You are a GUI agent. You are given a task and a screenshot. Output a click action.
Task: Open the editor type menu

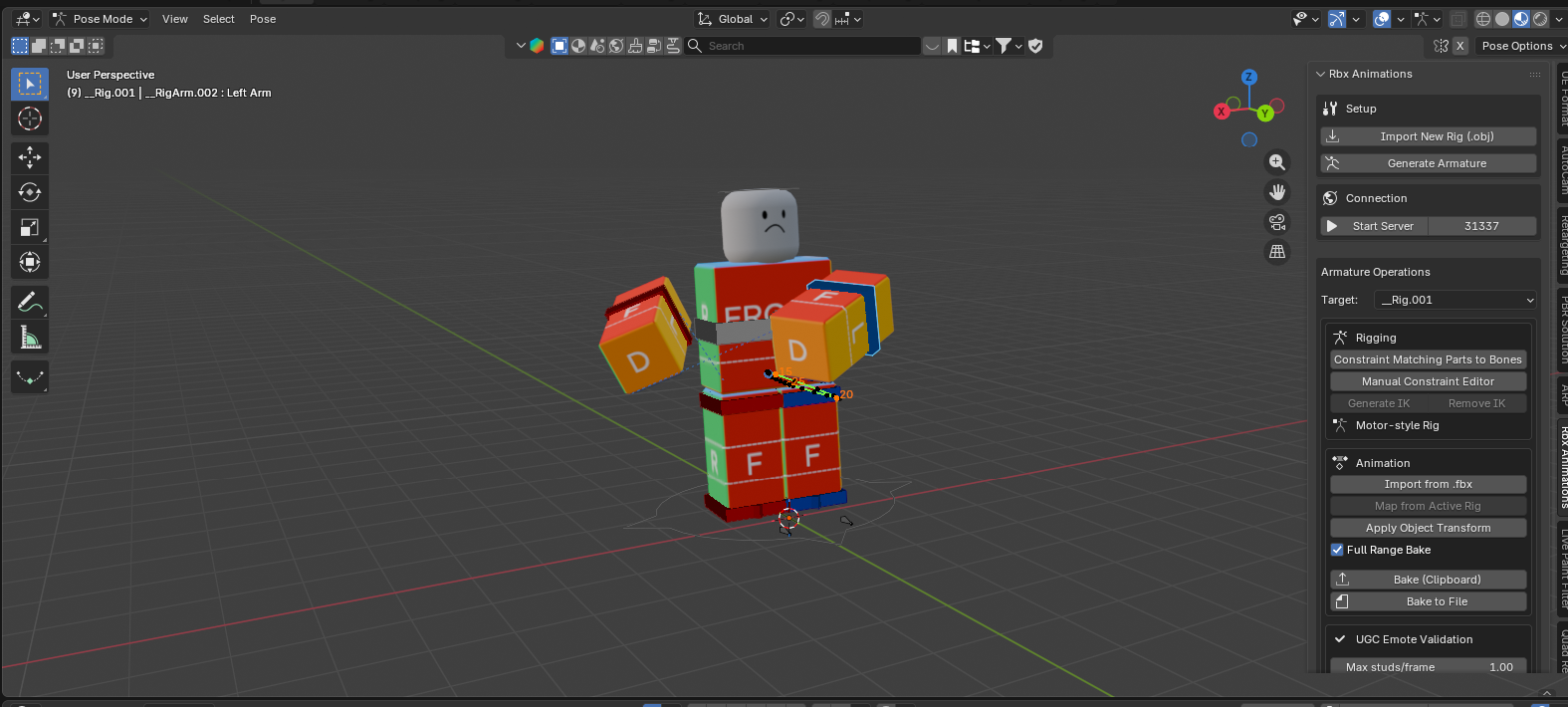pos(27,19)
